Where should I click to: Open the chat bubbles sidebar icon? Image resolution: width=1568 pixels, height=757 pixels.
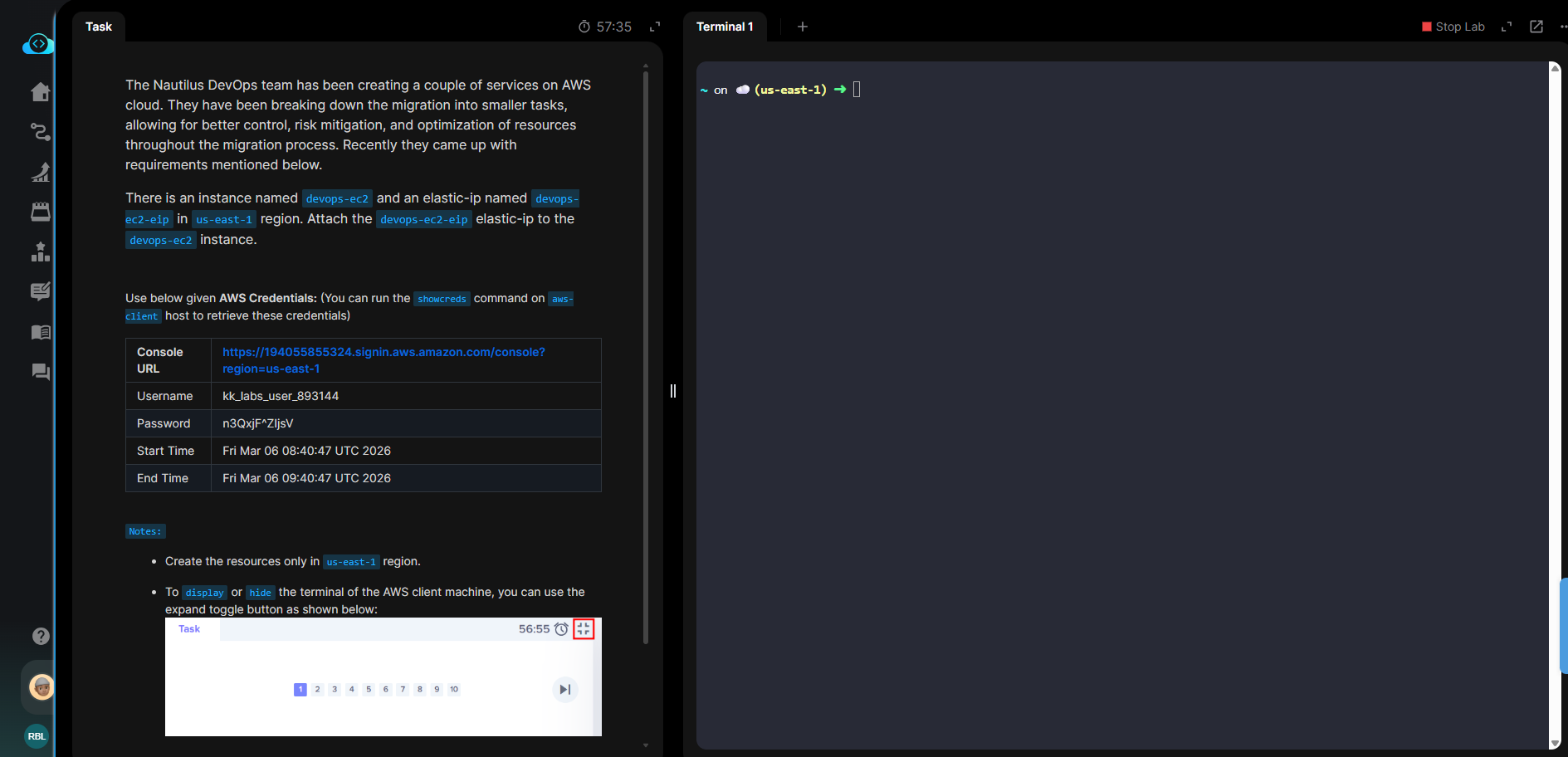click(x=41, y=372)
